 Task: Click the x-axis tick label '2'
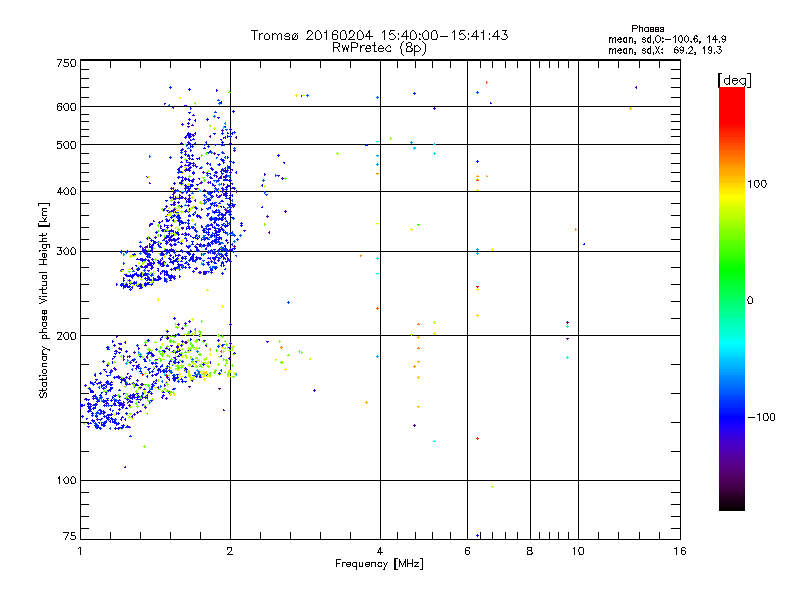(x=230, y=551)
